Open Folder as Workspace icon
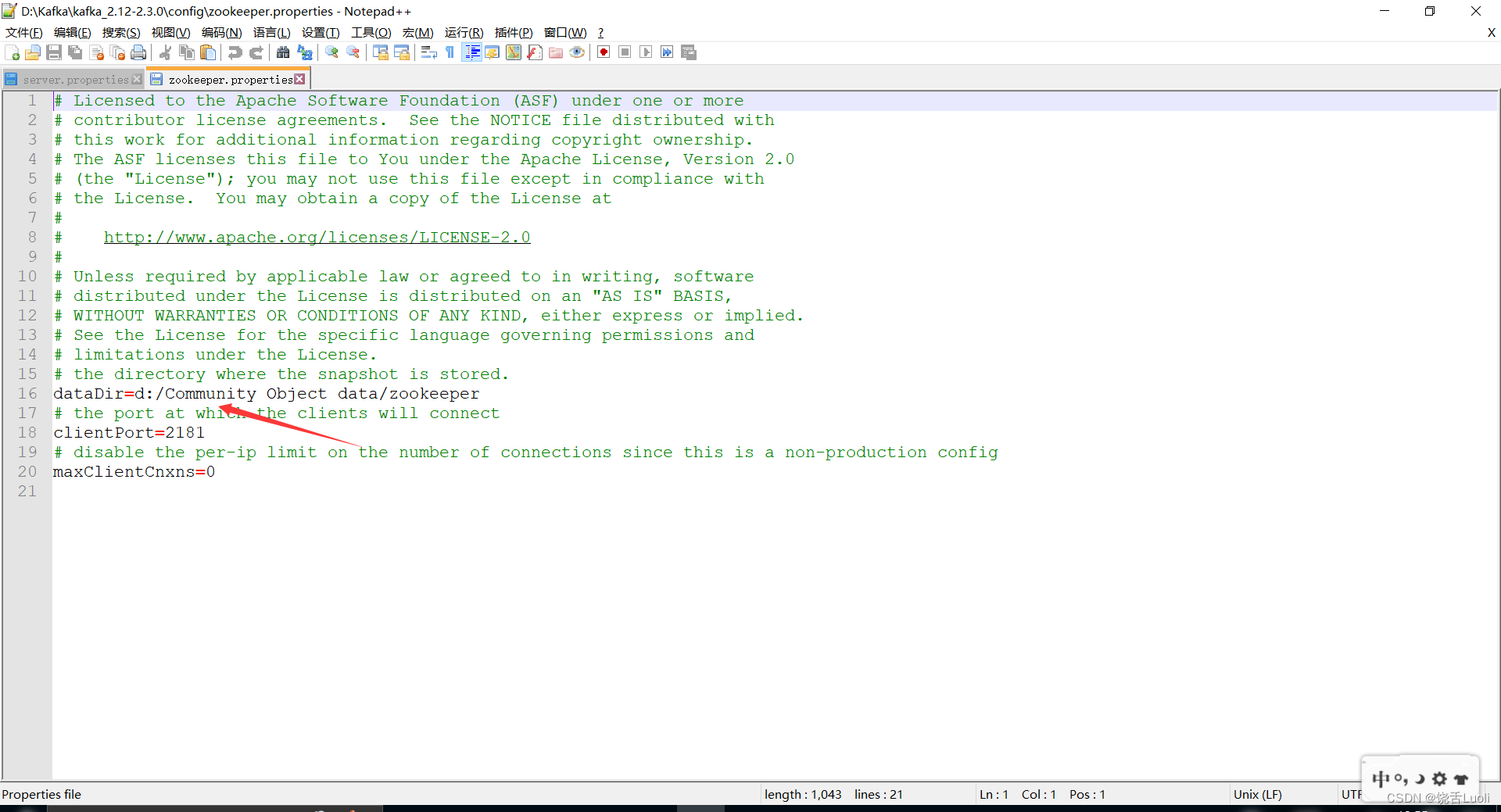This screenshot has width=1501, height=812. click(556, 52)
